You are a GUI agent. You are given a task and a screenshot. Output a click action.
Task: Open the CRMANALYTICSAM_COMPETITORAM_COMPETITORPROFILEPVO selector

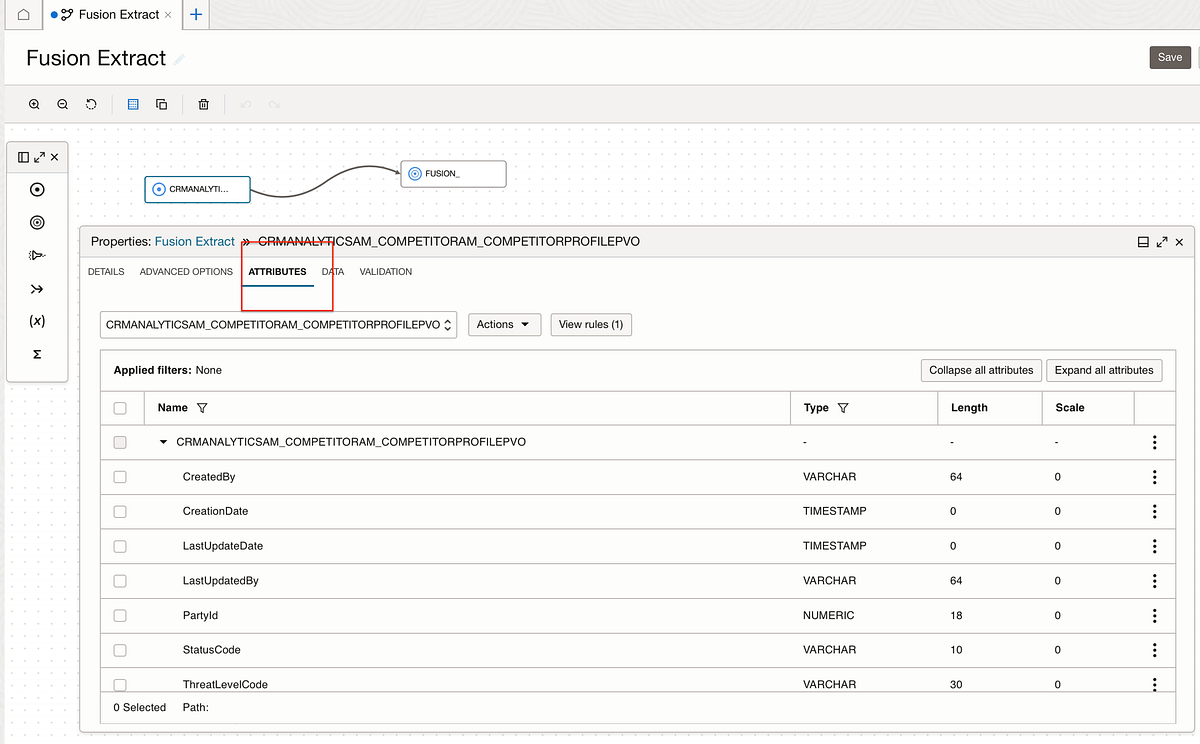[x=278, y=324]
